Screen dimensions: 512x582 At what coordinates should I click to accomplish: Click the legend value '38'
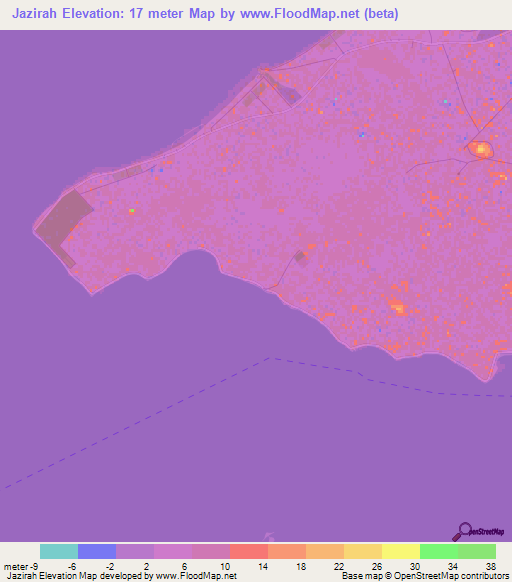click(491, 567)
